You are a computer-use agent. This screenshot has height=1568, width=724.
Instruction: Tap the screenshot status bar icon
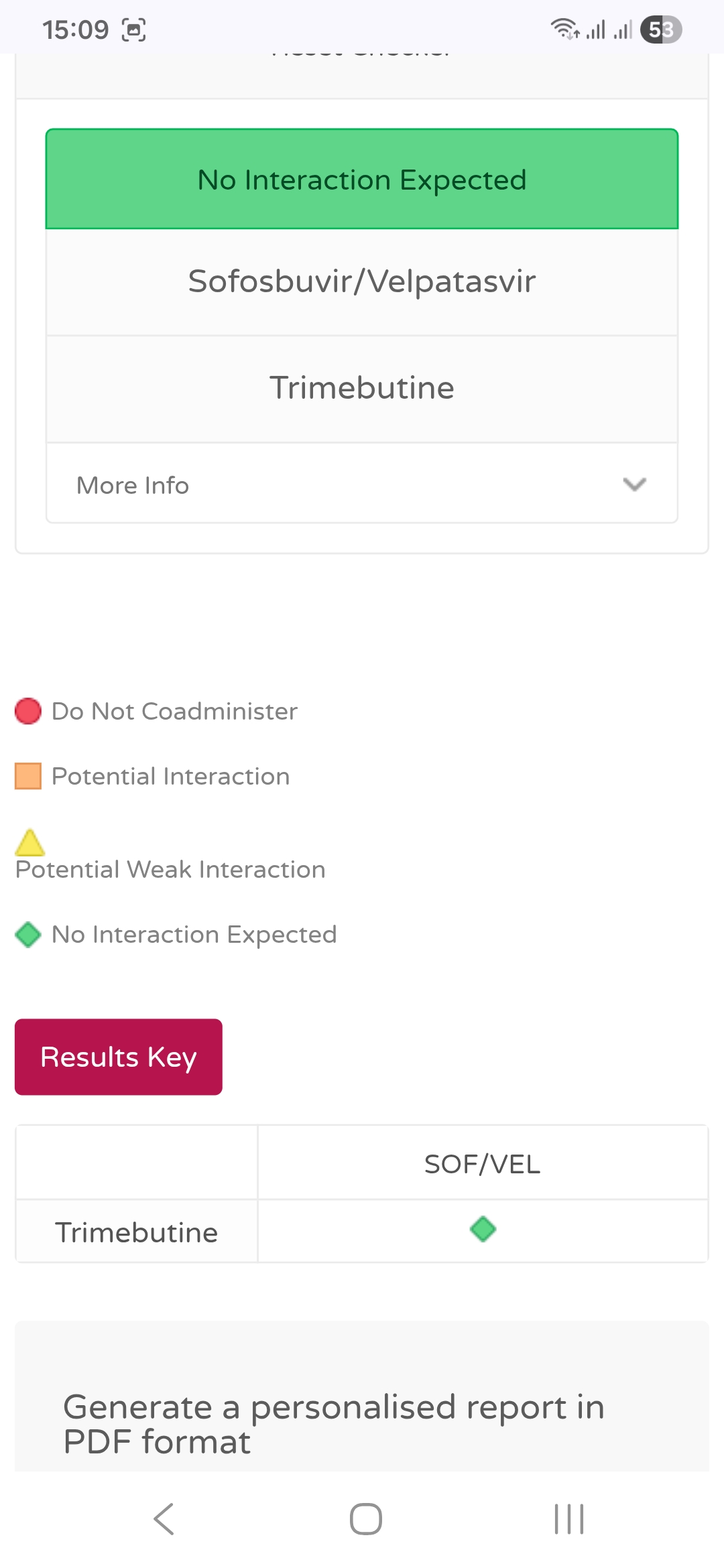(133, 30)
